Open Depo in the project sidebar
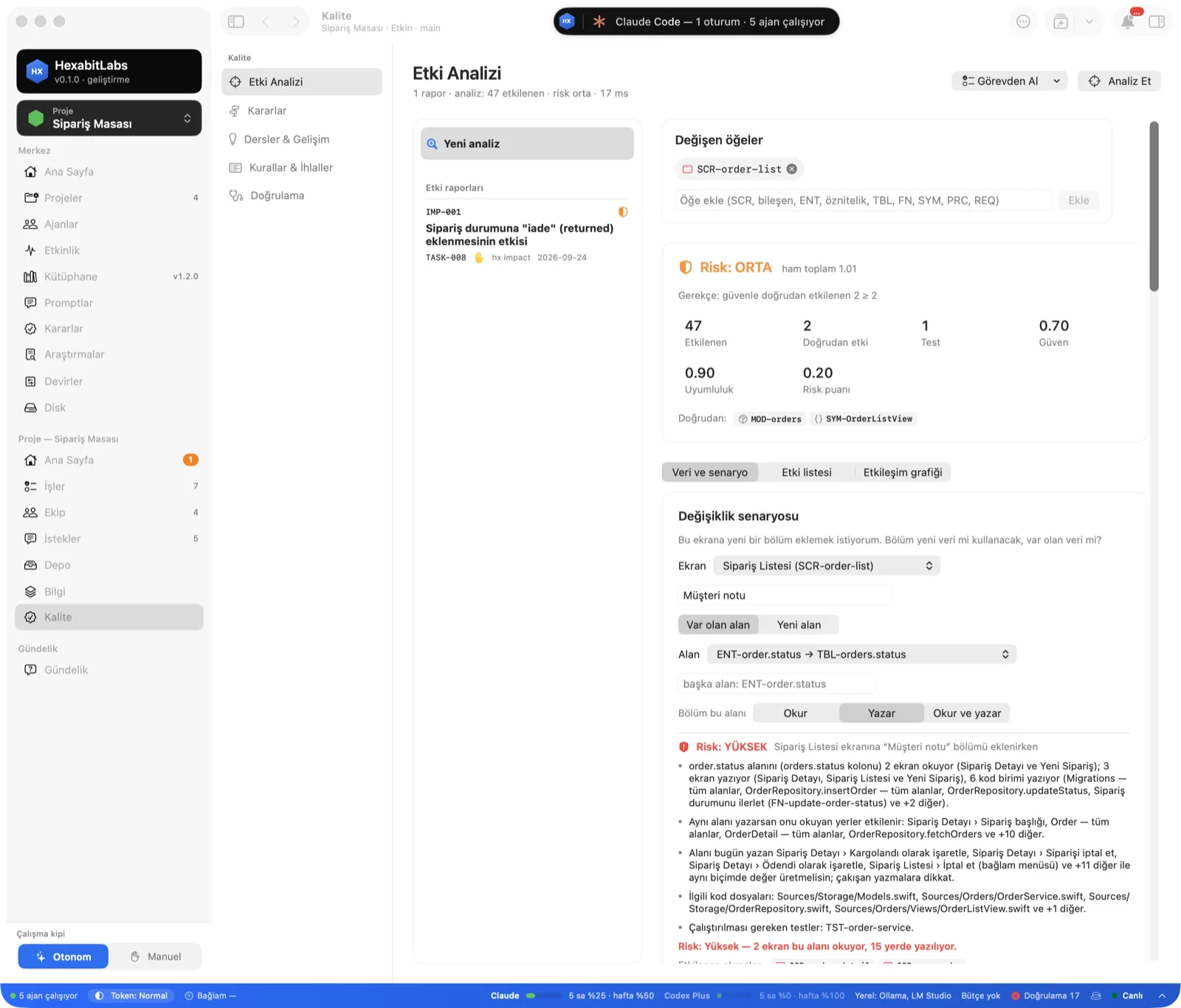1181x1008 pixels. pyautogui.click(x=109, y=565)
